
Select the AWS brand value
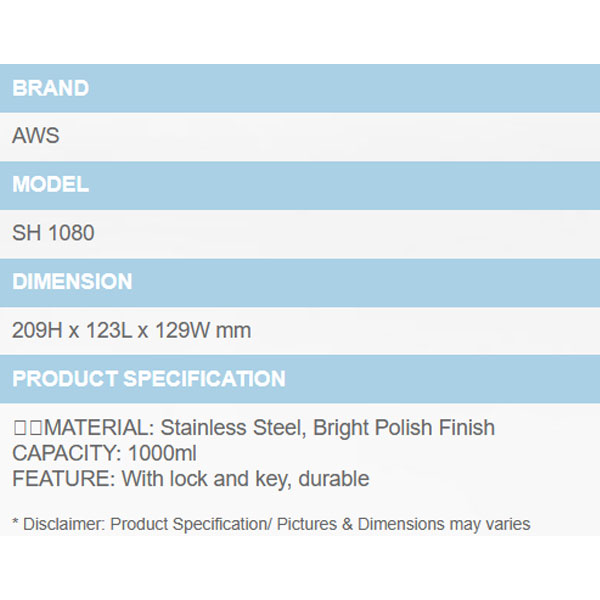click(36, 137)
